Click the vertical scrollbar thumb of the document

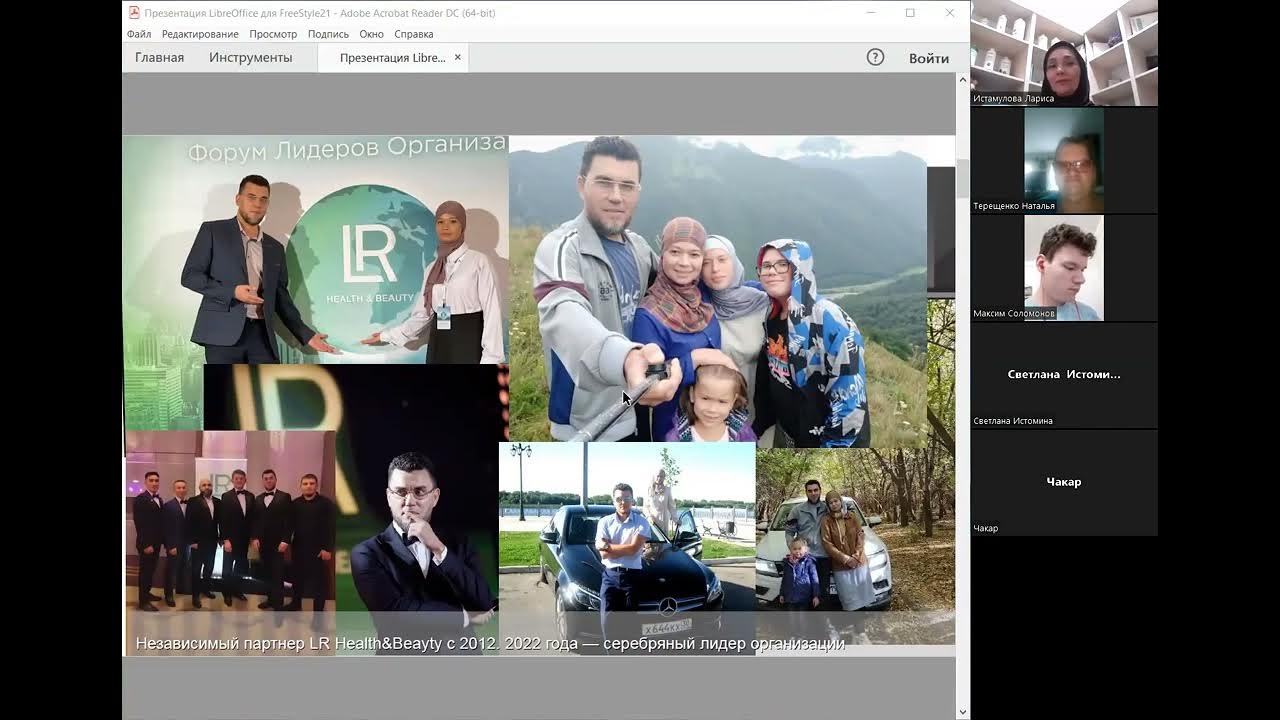(963, 178)
